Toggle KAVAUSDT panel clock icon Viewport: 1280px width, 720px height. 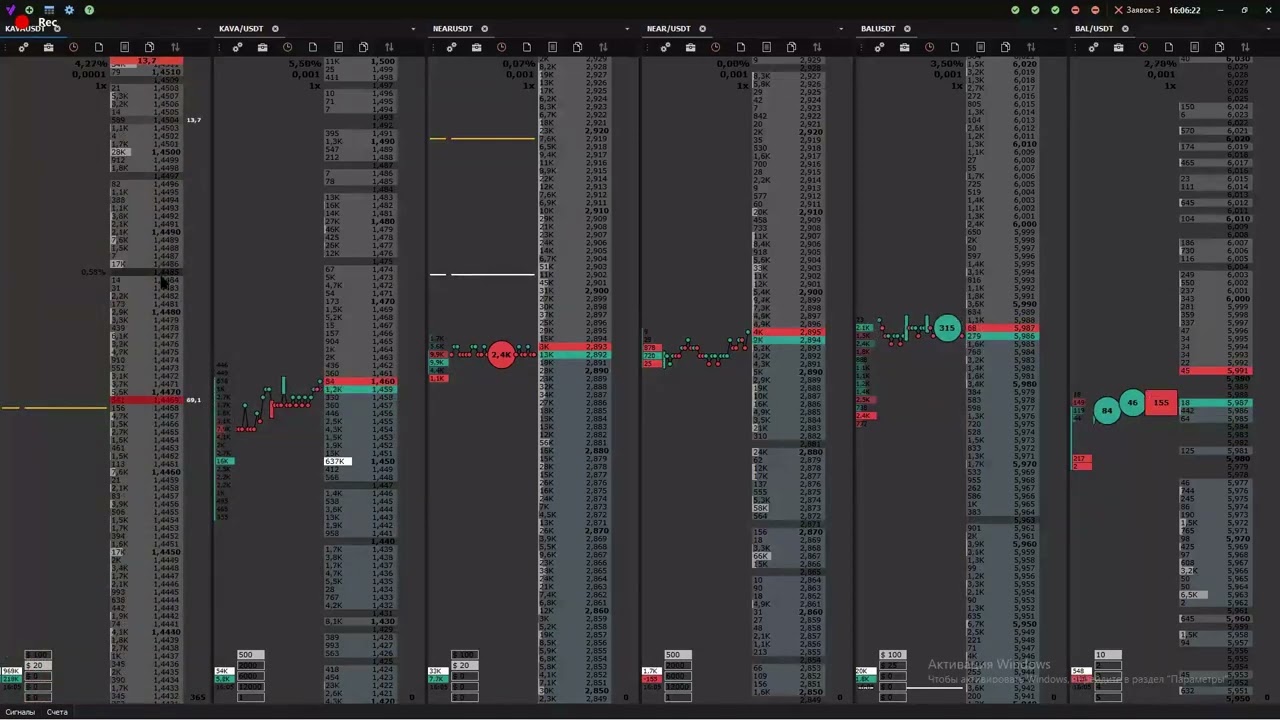pyautogui.click(x=73, y=47)
